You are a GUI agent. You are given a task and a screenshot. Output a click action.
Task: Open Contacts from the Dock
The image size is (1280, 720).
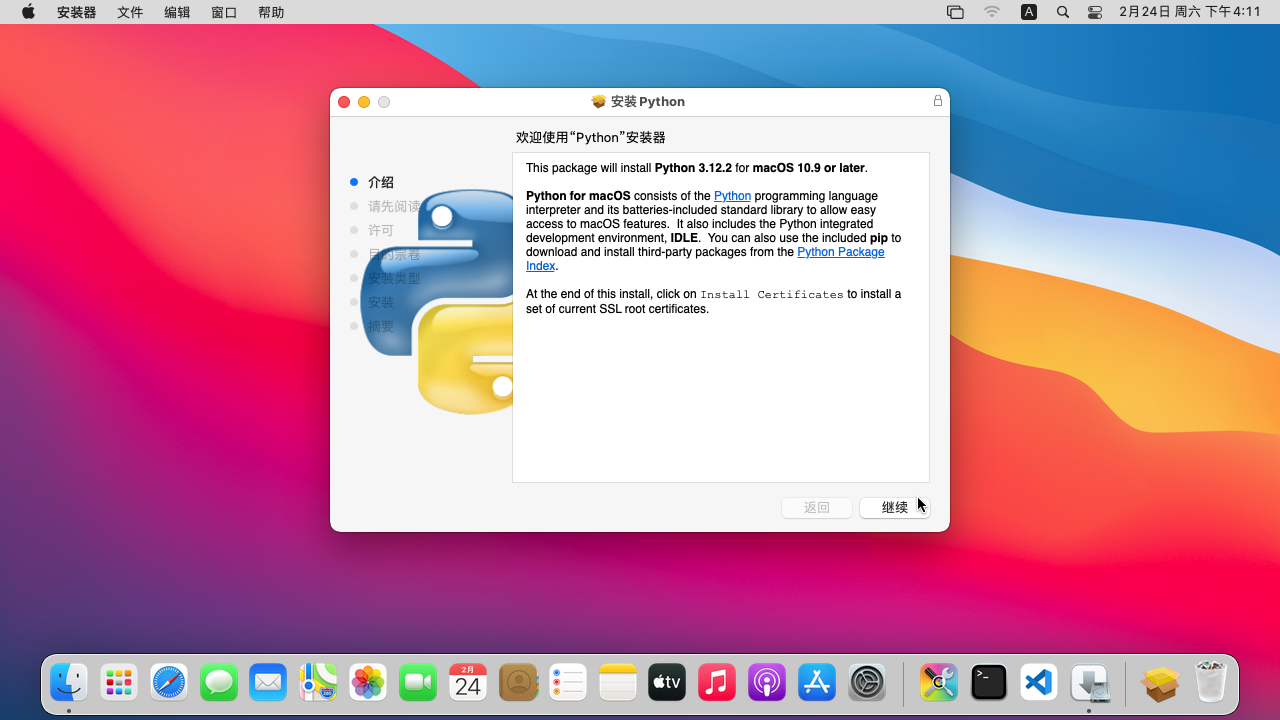click(518, 683)
